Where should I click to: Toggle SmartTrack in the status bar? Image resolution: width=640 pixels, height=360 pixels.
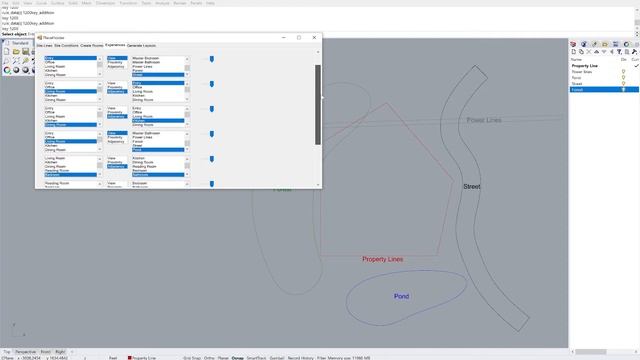[x=256, y=358]
